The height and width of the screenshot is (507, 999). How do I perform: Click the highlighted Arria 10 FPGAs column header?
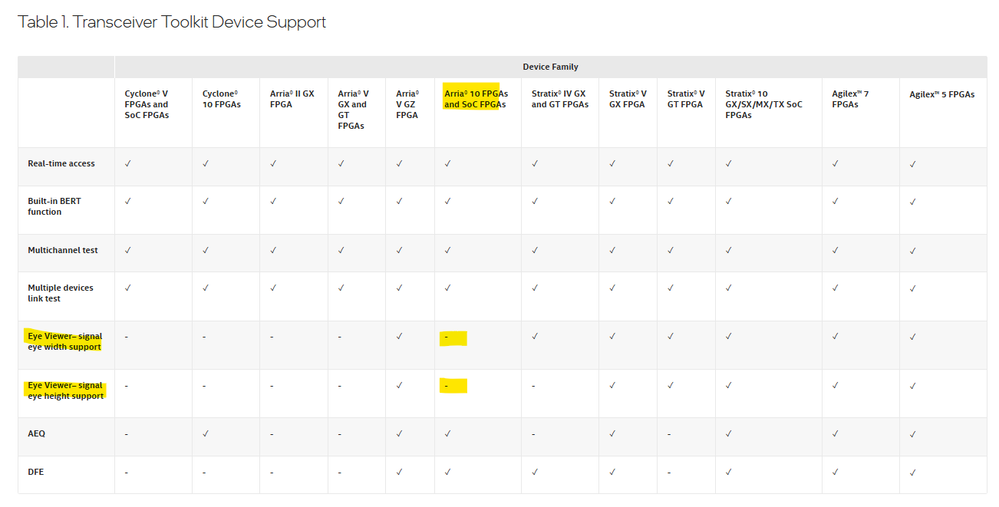(475, 99)
